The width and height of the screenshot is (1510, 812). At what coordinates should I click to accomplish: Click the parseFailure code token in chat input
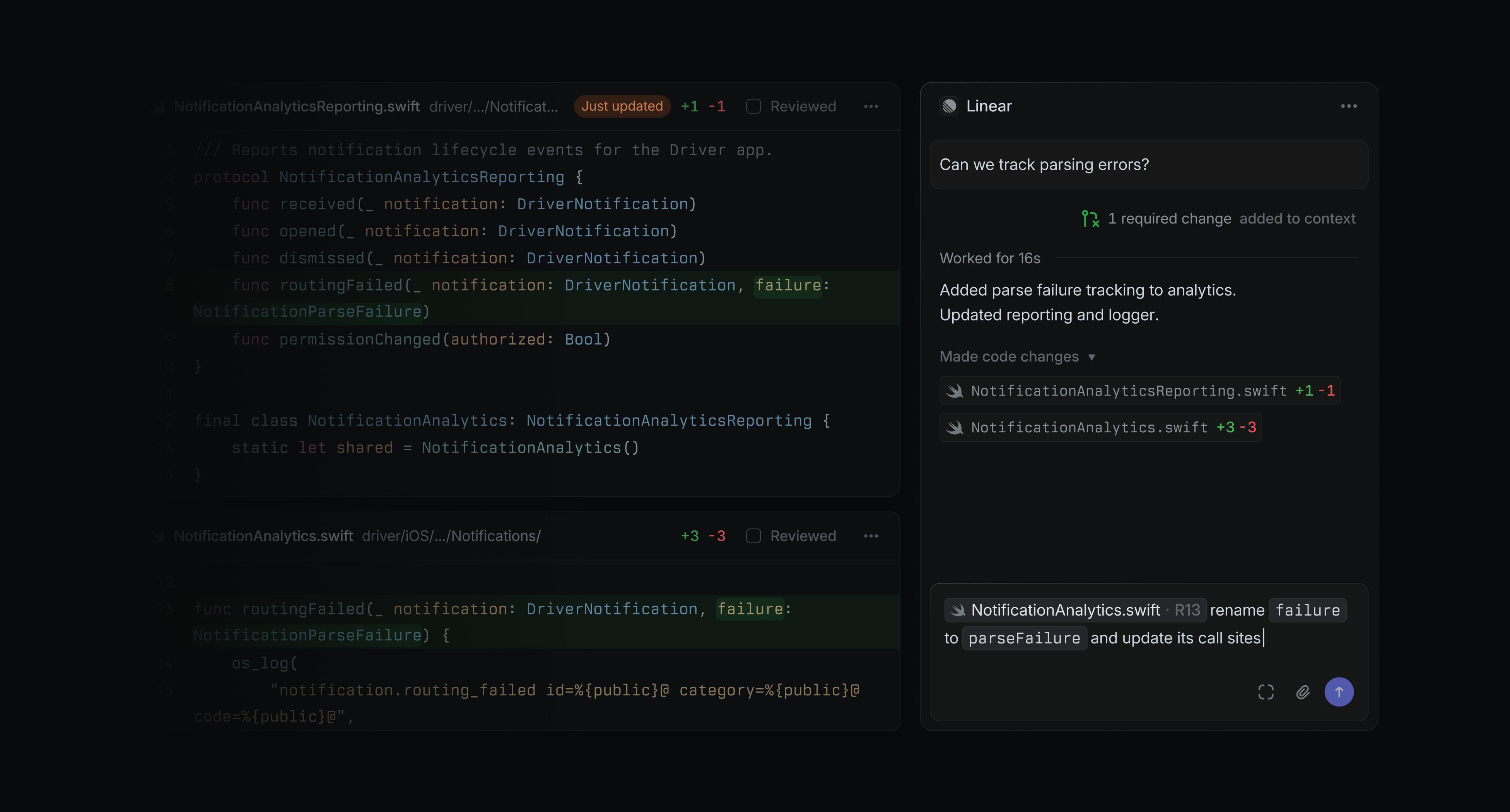pos(1024,638)
